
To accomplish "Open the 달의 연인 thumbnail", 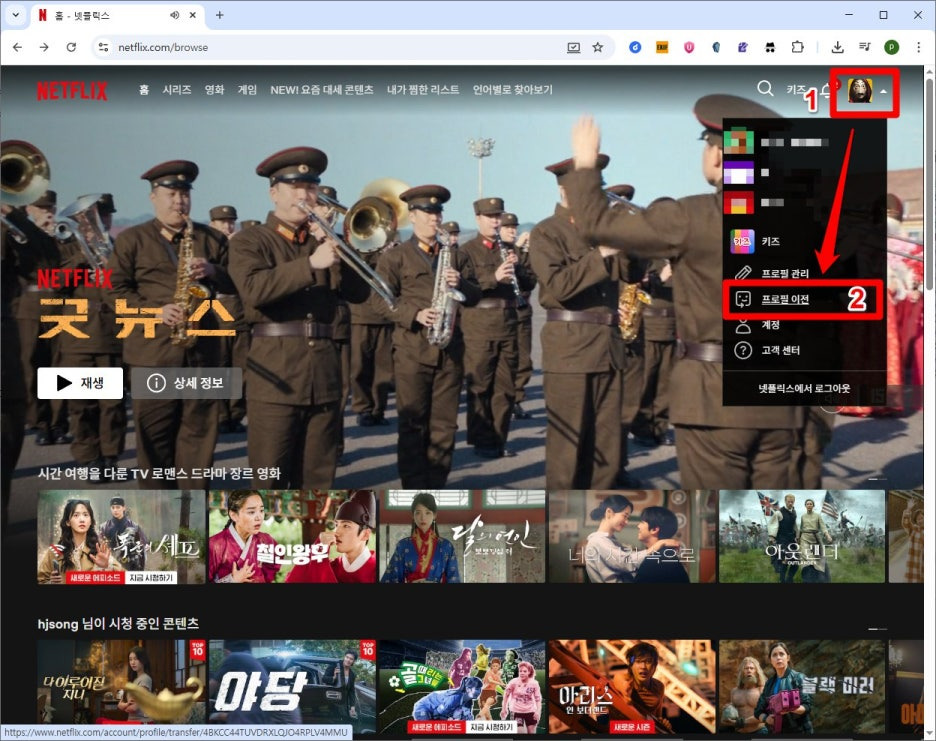I will 463,537.
